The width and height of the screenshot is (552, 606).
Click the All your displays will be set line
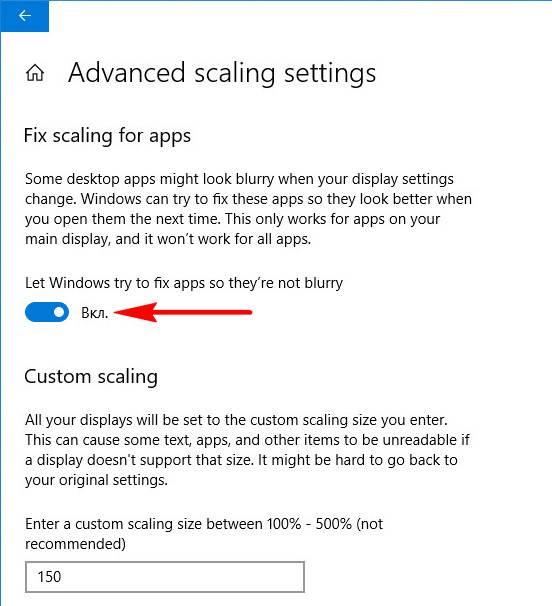click(236, 420)
